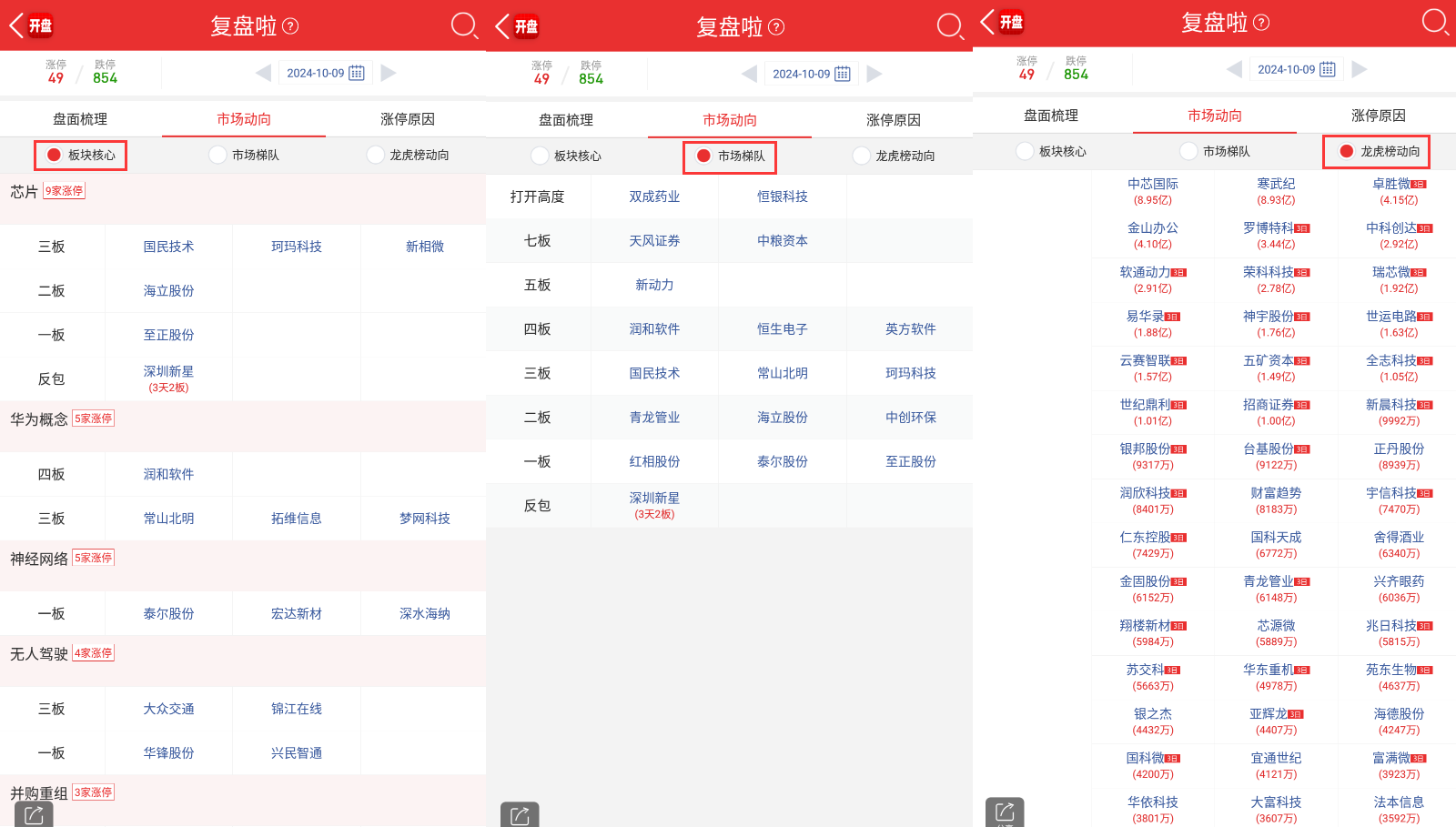Image resolution: width=1456 pixels, height=827 pixels.
Task: Go to next date in middle panel
Action: point(875,74)
